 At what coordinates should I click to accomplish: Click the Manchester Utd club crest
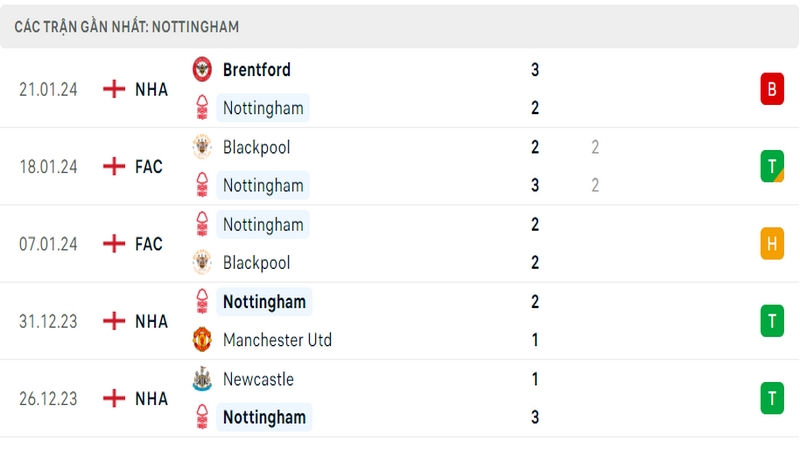coord(202,340)
